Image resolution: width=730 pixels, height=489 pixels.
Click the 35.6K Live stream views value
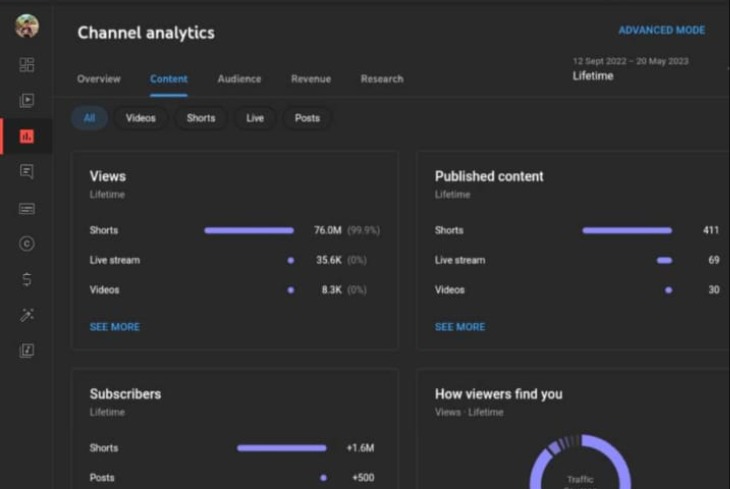pyautogui.click(x=329, y=260)
